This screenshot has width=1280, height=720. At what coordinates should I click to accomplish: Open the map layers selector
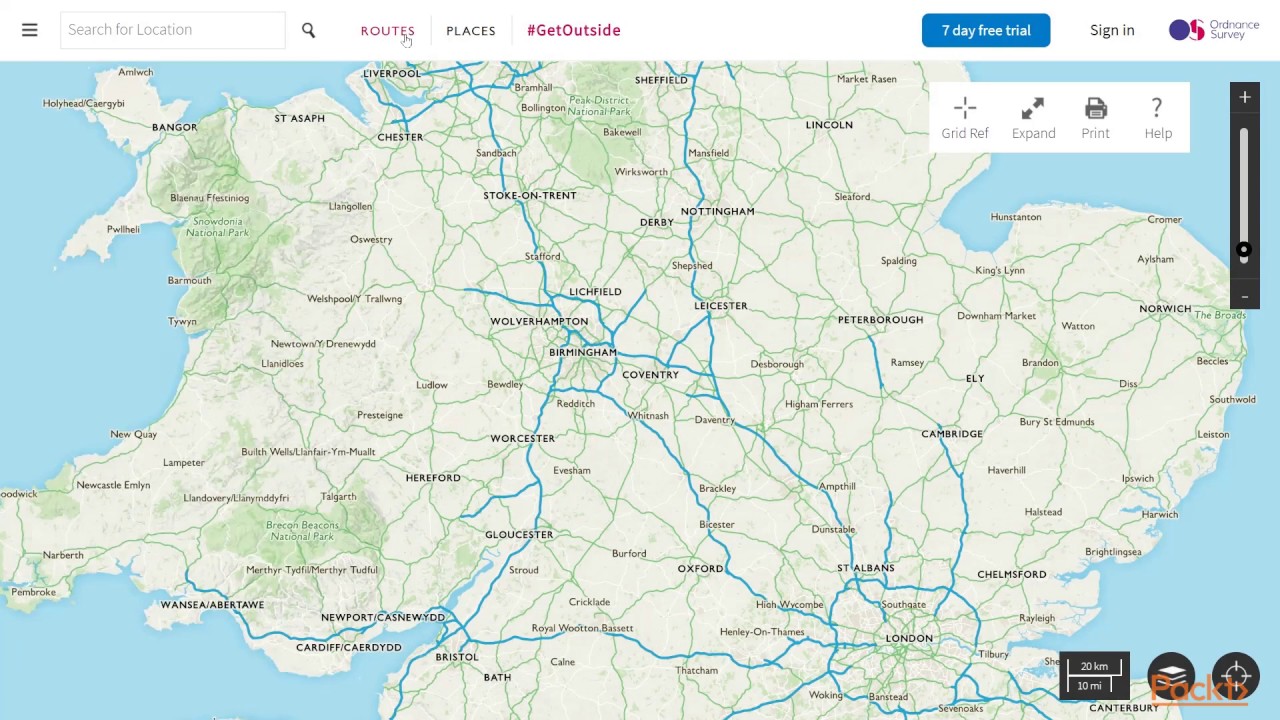1171,677
